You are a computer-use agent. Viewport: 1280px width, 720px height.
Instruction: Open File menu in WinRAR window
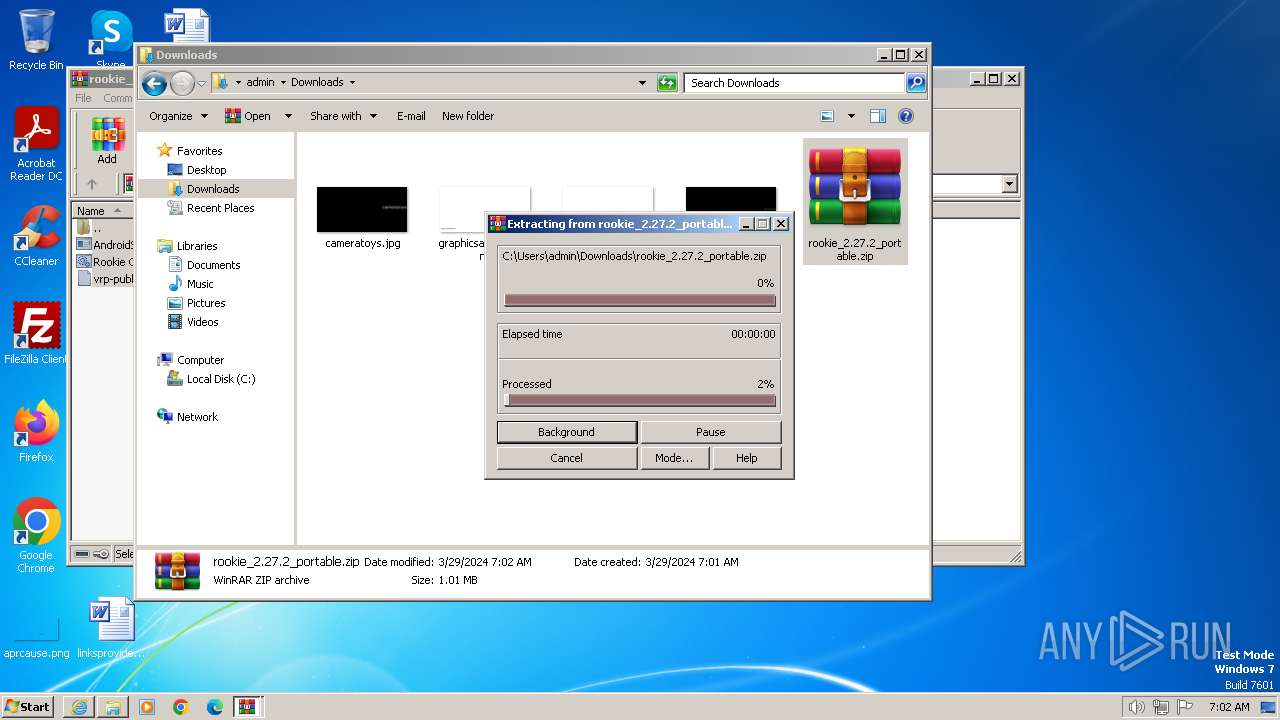click(83, 98)
